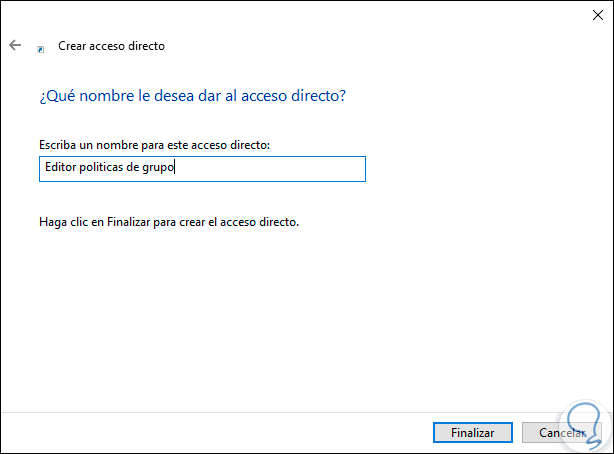Click the "Haga clic en Finalizar" instruction text
This screenshot has height=454, width=614.
click(169, 221)
